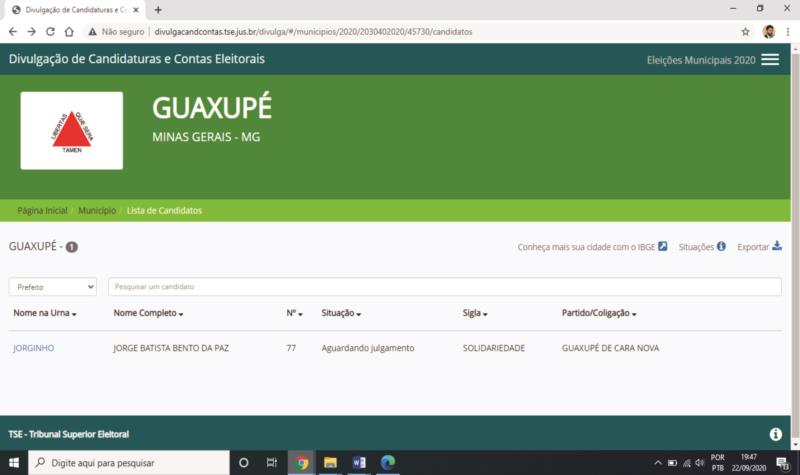Sort by Nome na Urna column
This screenshot has width=800, height=475.
(45, 313)
